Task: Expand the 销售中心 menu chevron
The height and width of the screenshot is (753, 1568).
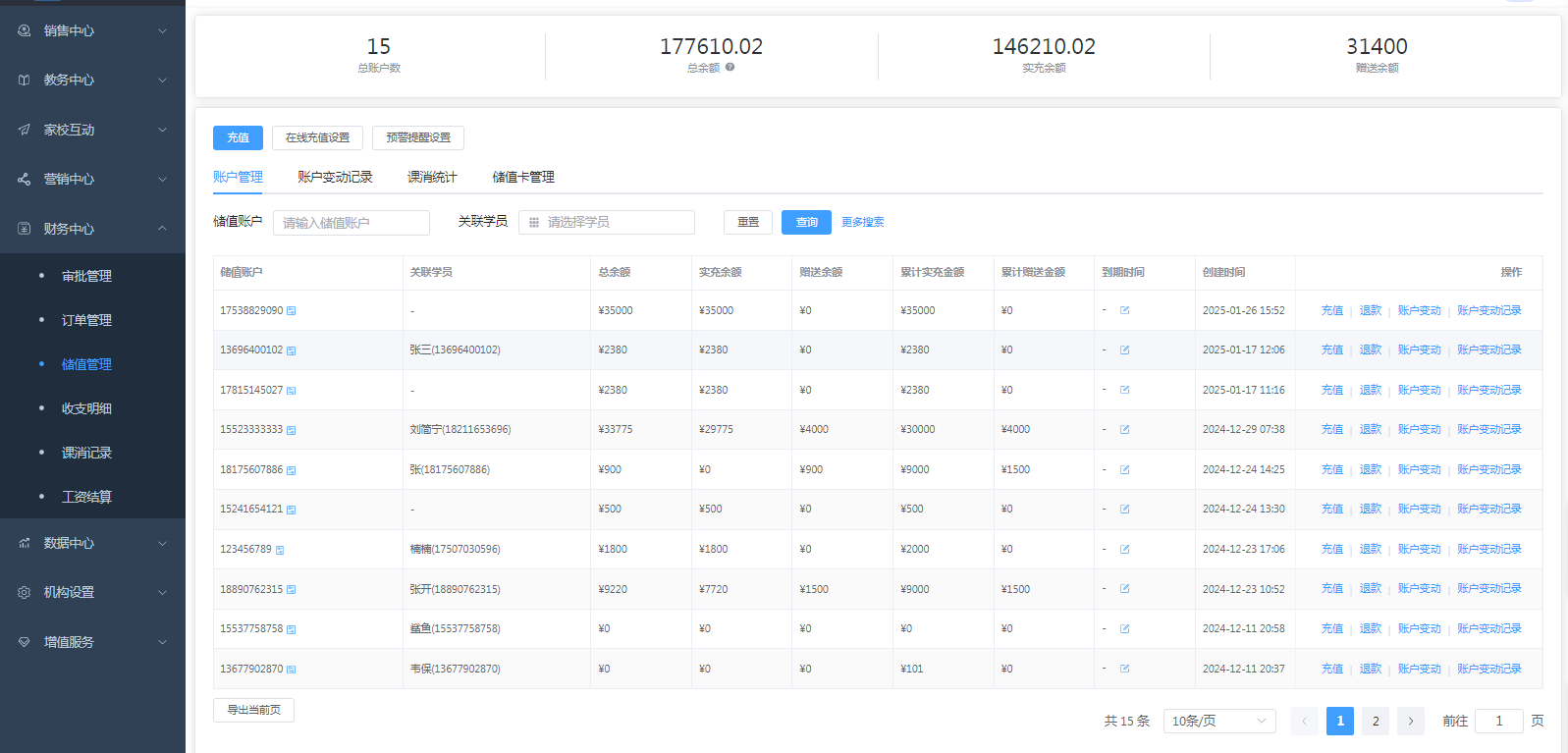Action: click(163, 30)
